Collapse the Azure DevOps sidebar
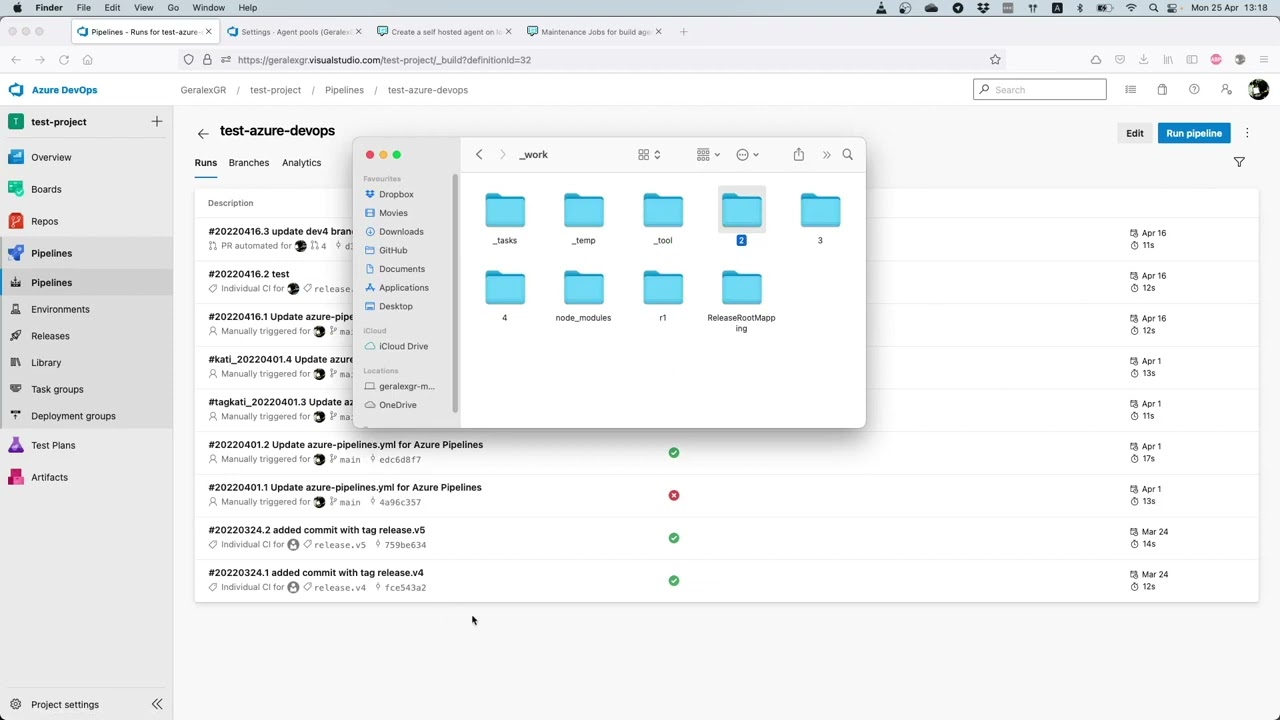The image size is (1280, 720). 157,704
